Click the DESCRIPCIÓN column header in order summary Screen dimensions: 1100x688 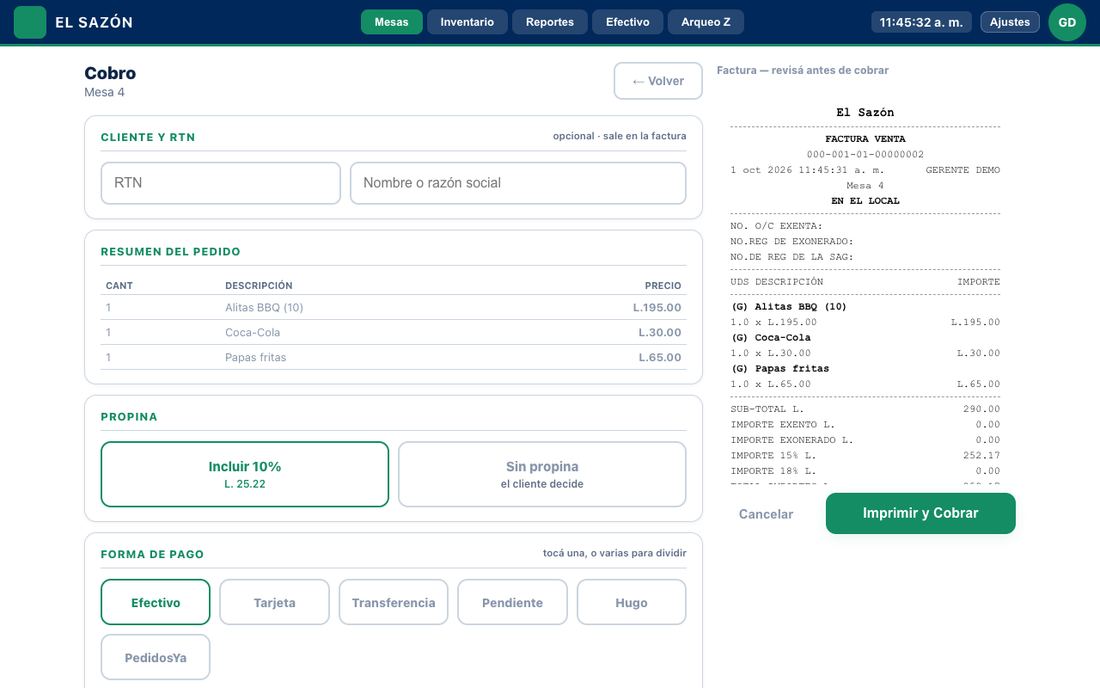click(x=259, y=285)
